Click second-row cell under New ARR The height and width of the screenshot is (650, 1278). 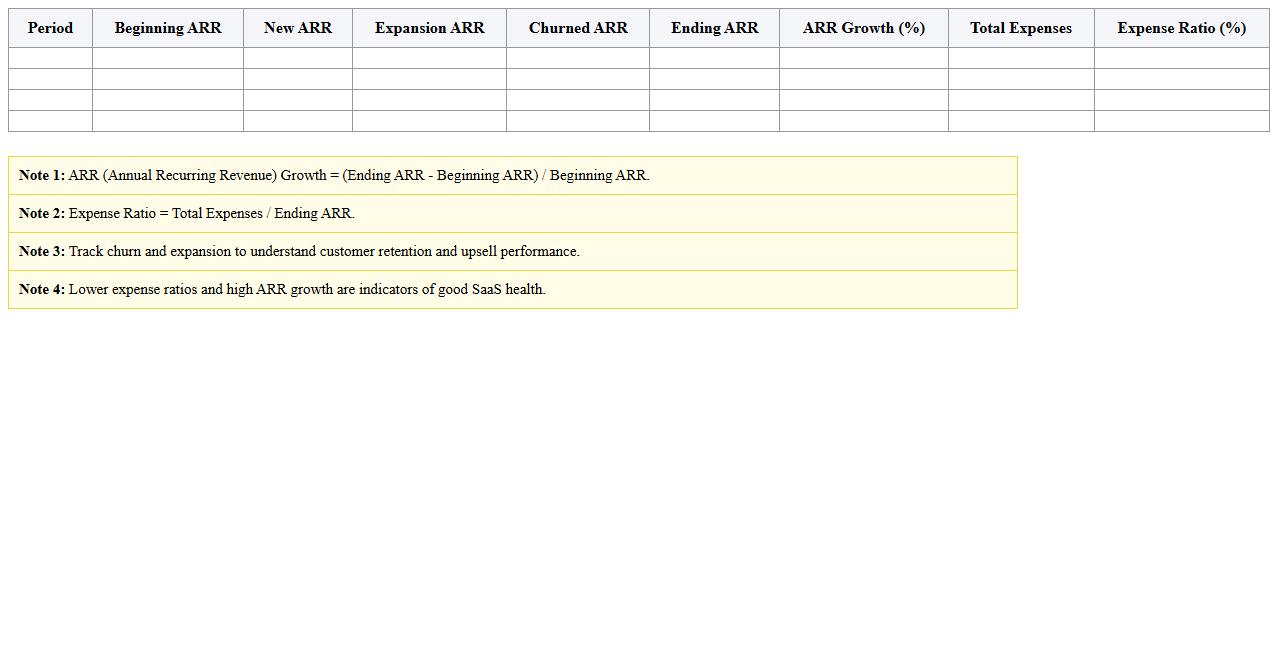[x=298, y=79]
